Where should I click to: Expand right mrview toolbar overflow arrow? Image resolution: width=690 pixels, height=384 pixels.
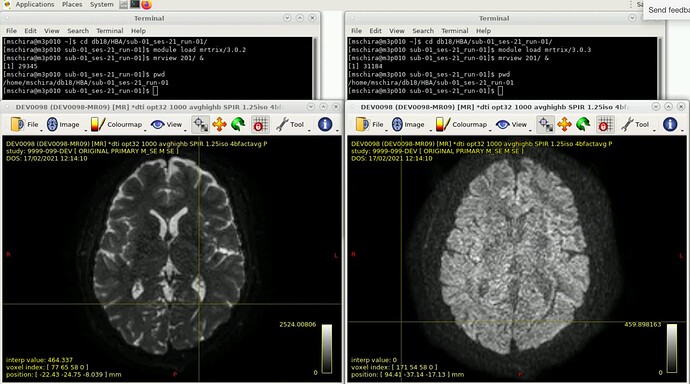pos(683,130)
